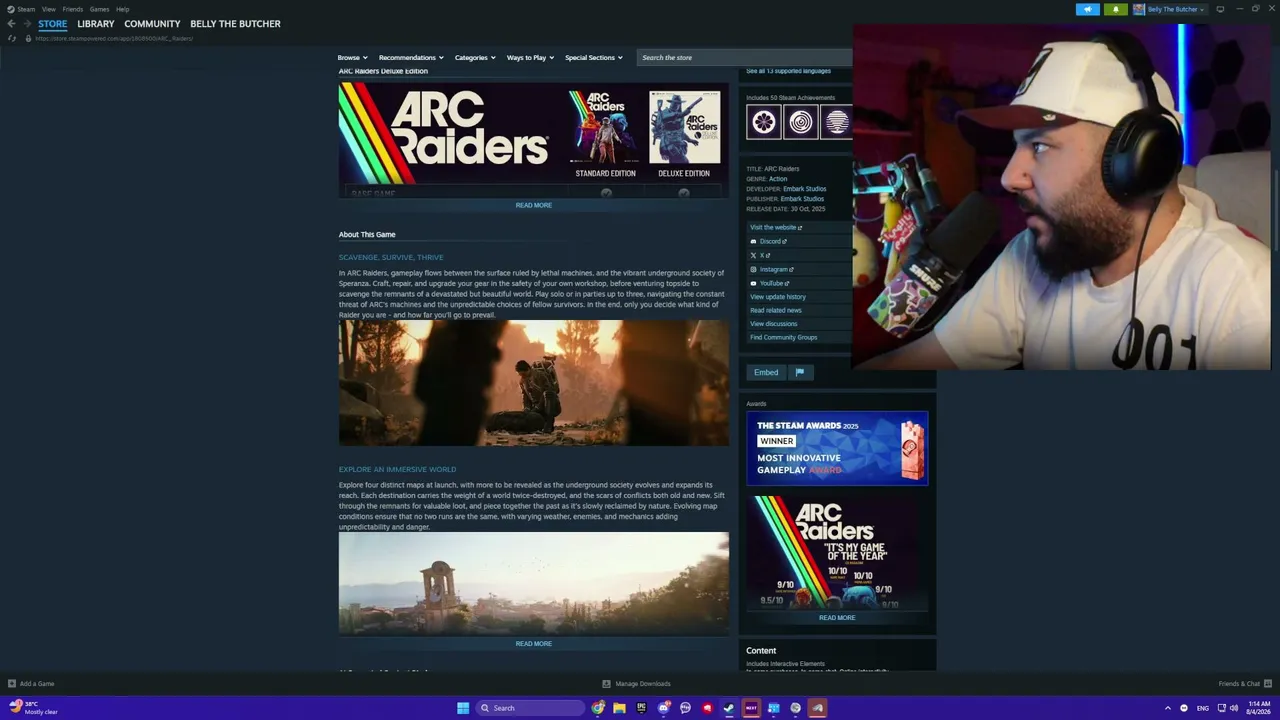Reload the store page with refresh icon
The width and height of the screenshot is (1280, 720).
click(x=12, y=38)
